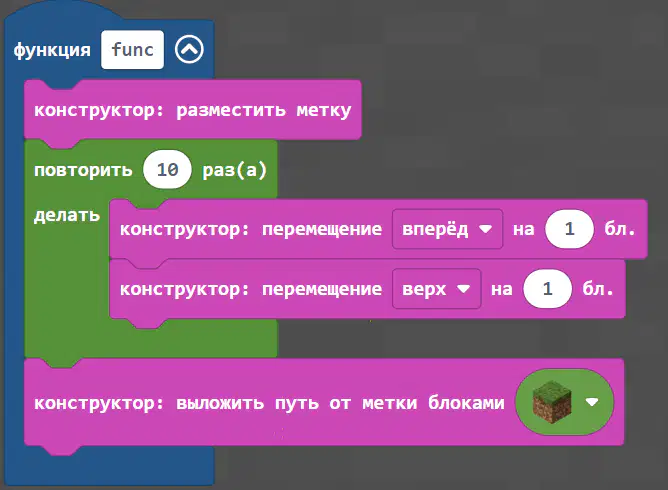Select 'конструктор: разместить метку' block

(193, 110)
